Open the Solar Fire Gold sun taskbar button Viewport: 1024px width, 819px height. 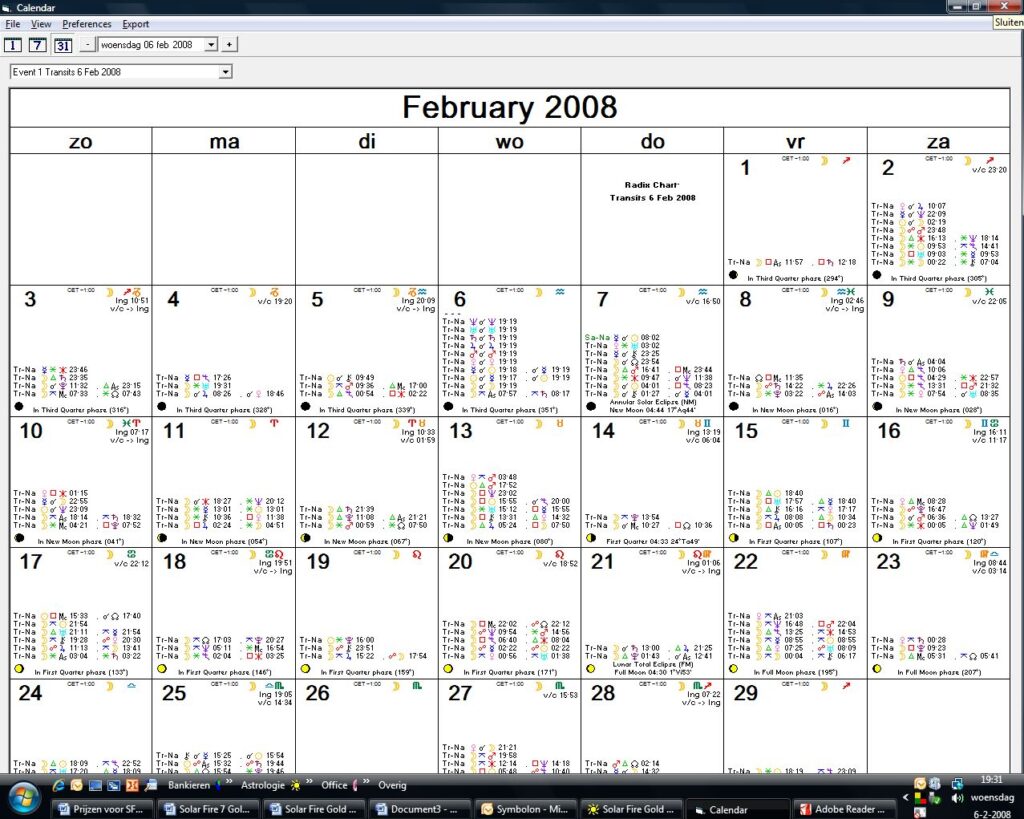pyautogui.click(x=631, y=809)
